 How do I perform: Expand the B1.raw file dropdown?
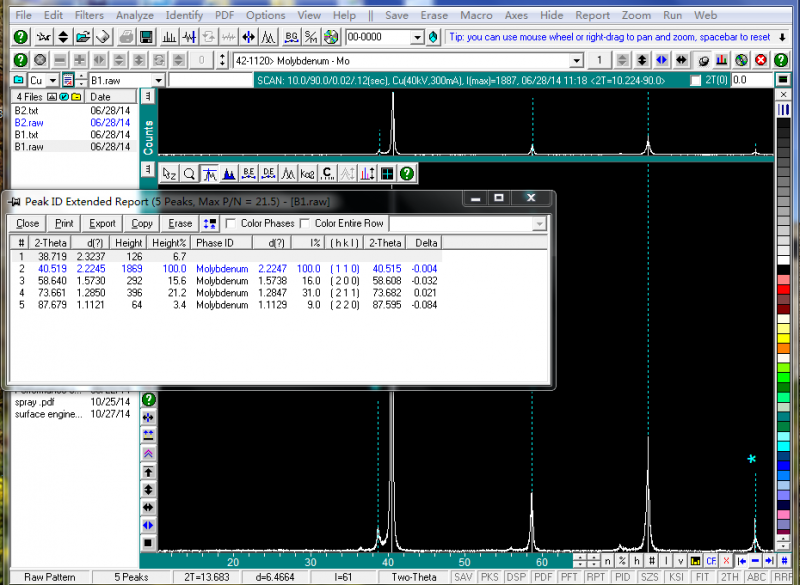[159, 80]
